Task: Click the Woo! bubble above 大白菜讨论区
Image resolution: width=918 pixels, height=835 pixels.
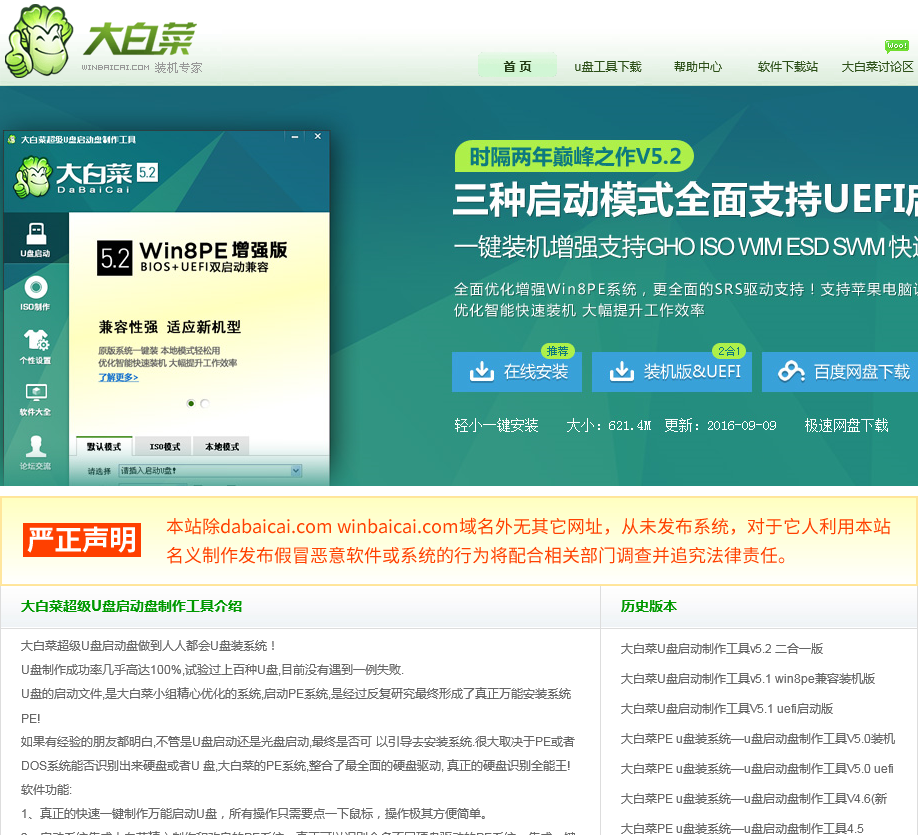Action: [896, 46]
